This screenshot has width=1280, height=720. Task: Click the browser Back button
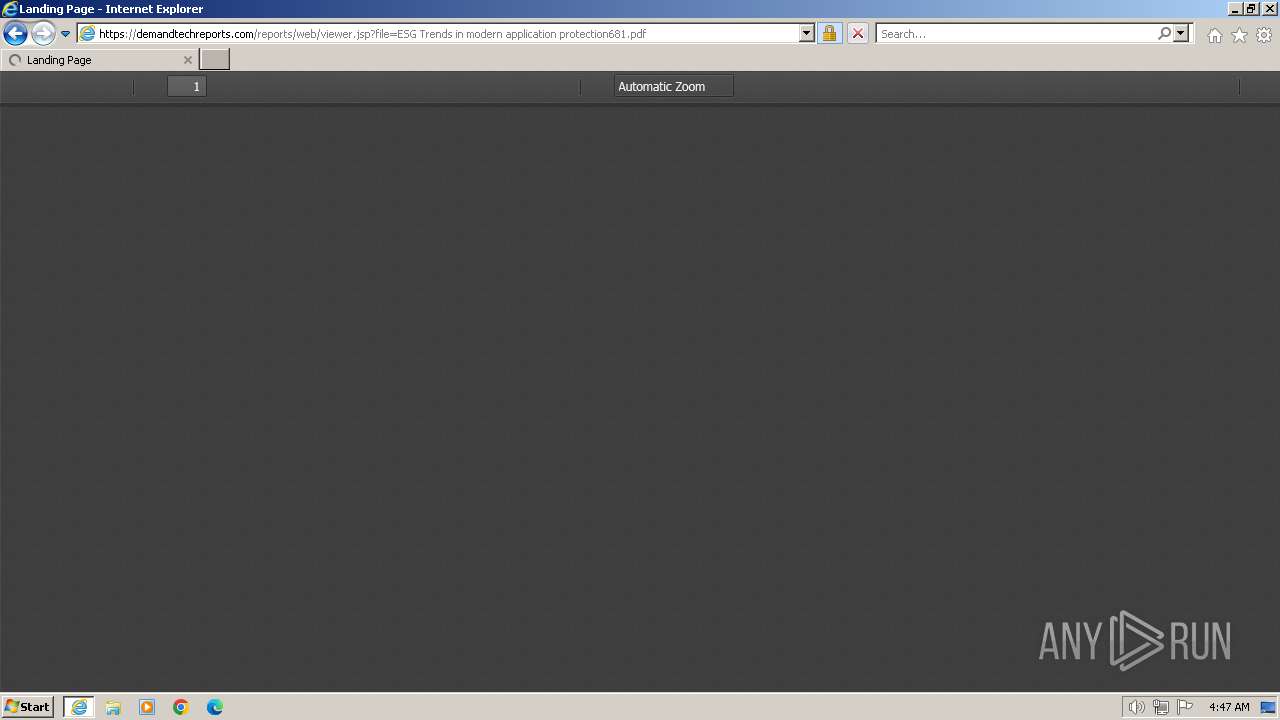coord(15,34)
